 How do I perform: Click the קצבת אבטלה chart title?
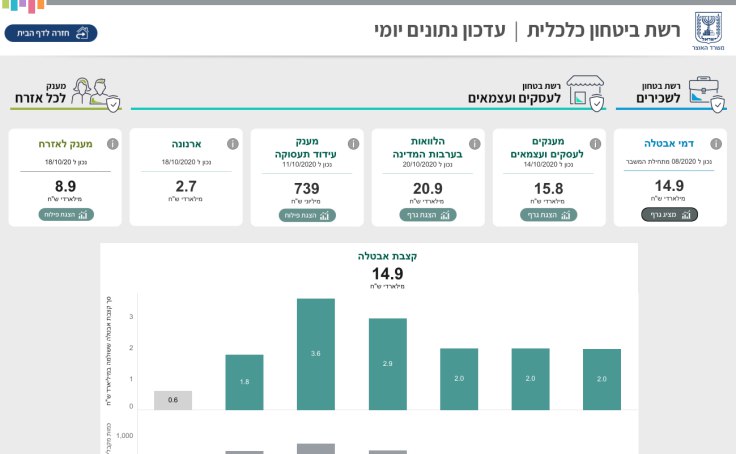click(x=387, y=256)
